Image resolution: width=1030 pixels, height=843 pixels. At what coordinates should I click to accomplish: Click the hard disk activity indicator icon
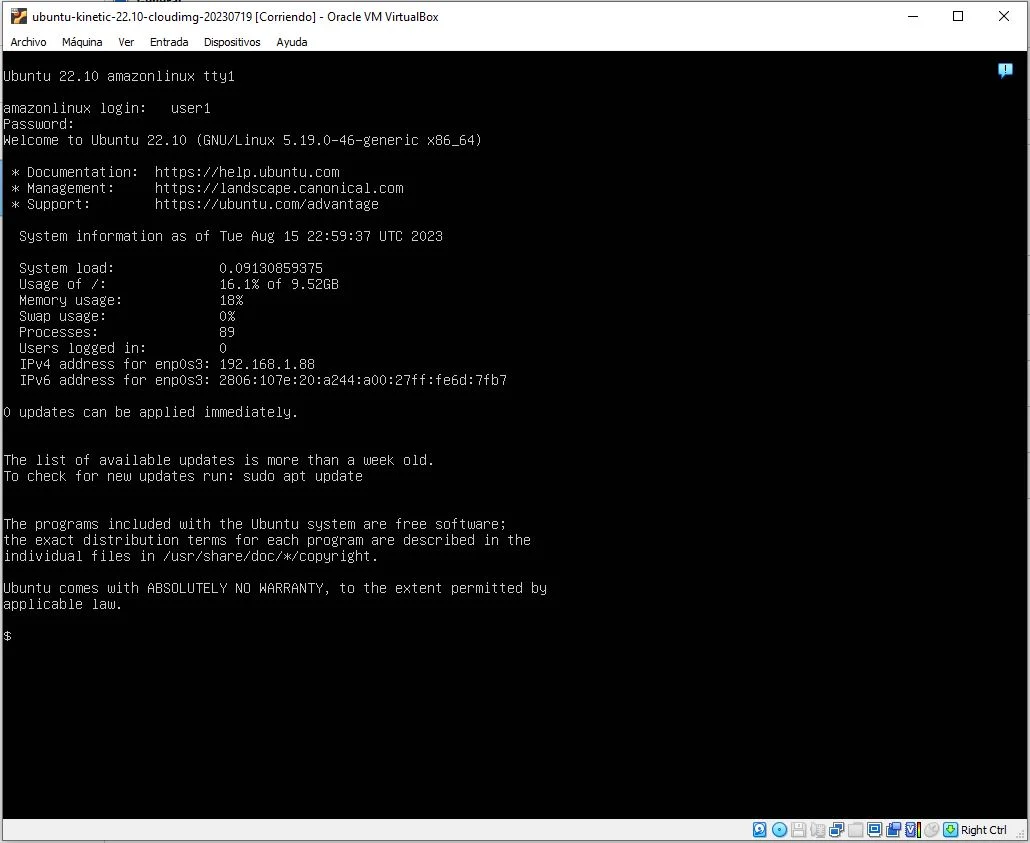tap(759, 830)
